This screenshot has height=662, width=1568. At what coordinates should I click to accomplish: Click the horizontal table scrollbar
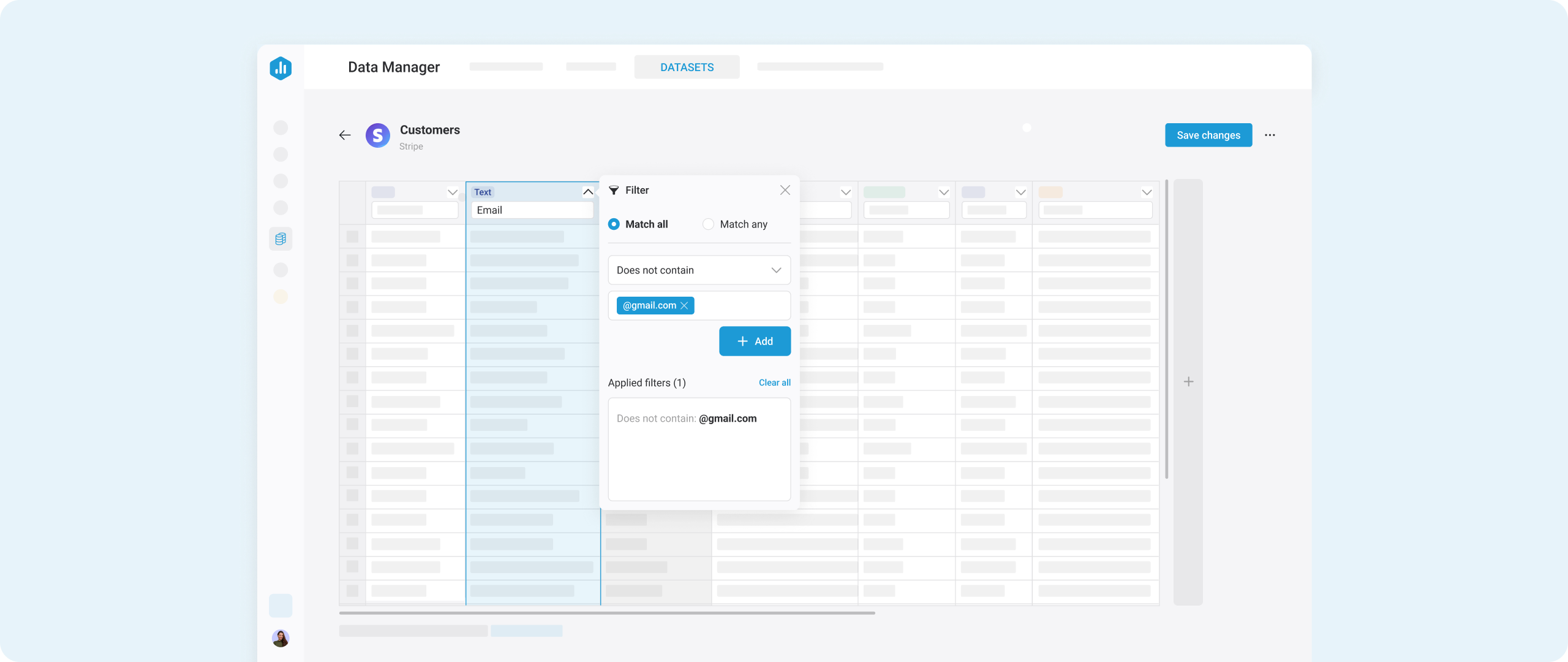(x=606, y=612)
